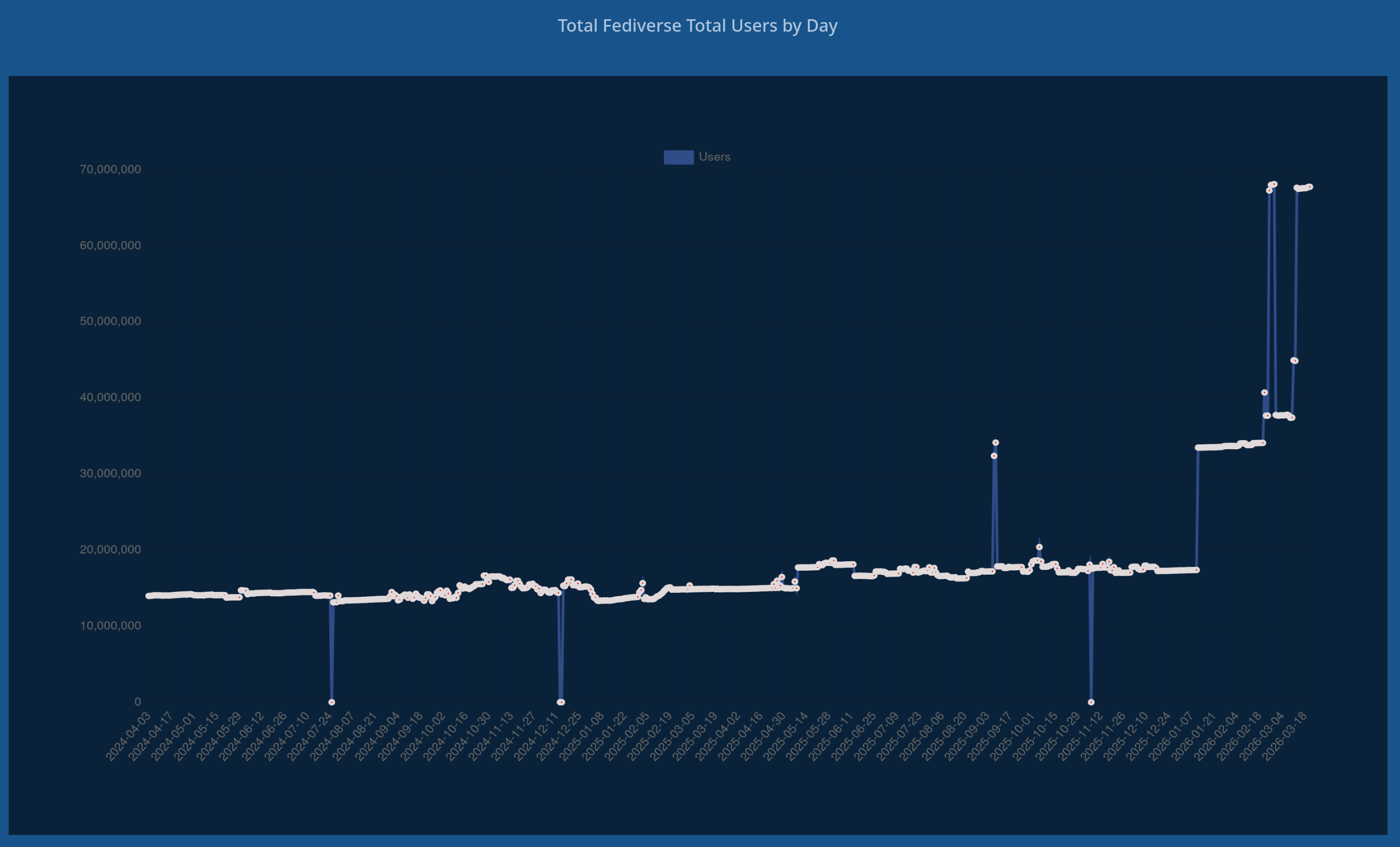Select the zero-value point in November 2025

[1091, 702]
